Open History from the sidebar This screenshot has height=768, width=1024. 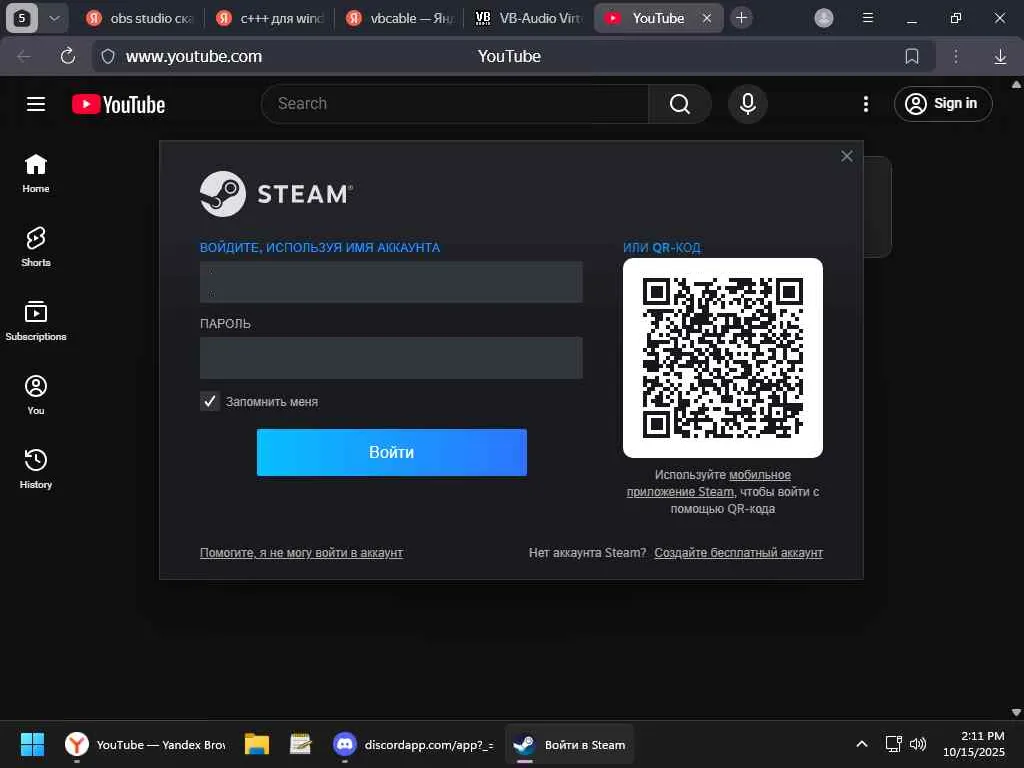click(x=36, y=469)
